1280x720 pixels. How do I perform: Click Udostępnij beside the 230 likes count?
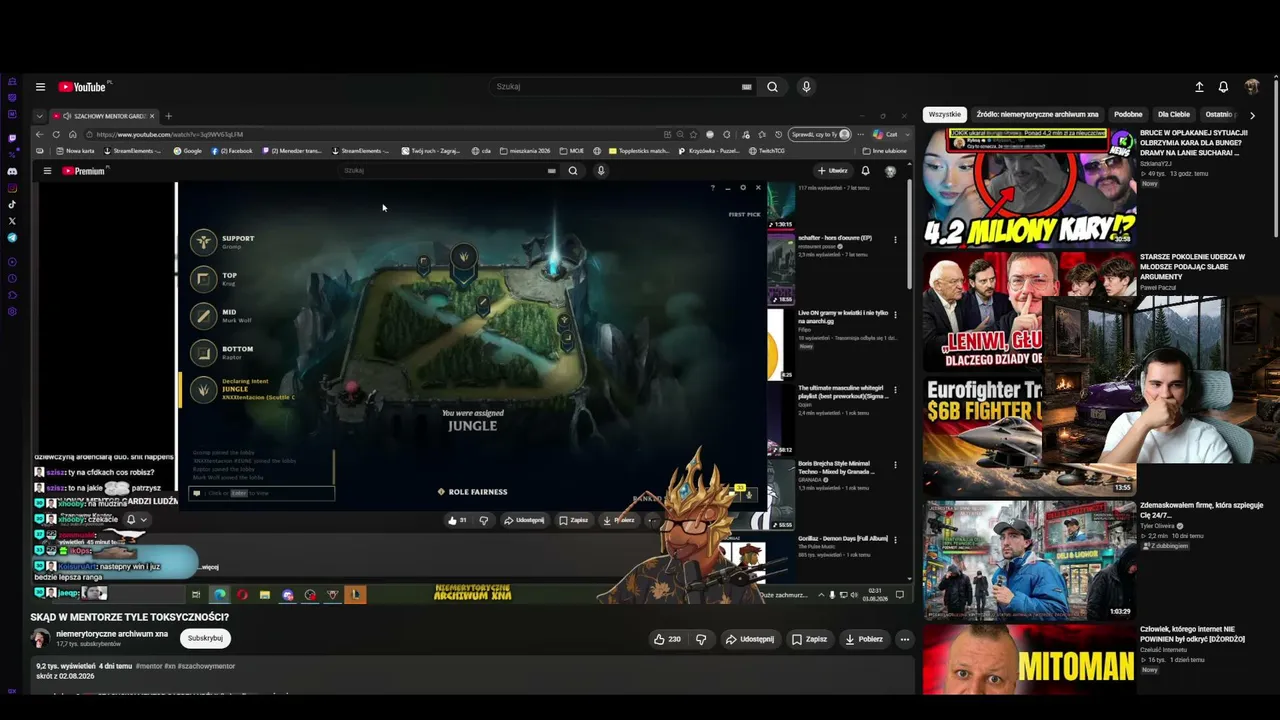pos(750,639)
